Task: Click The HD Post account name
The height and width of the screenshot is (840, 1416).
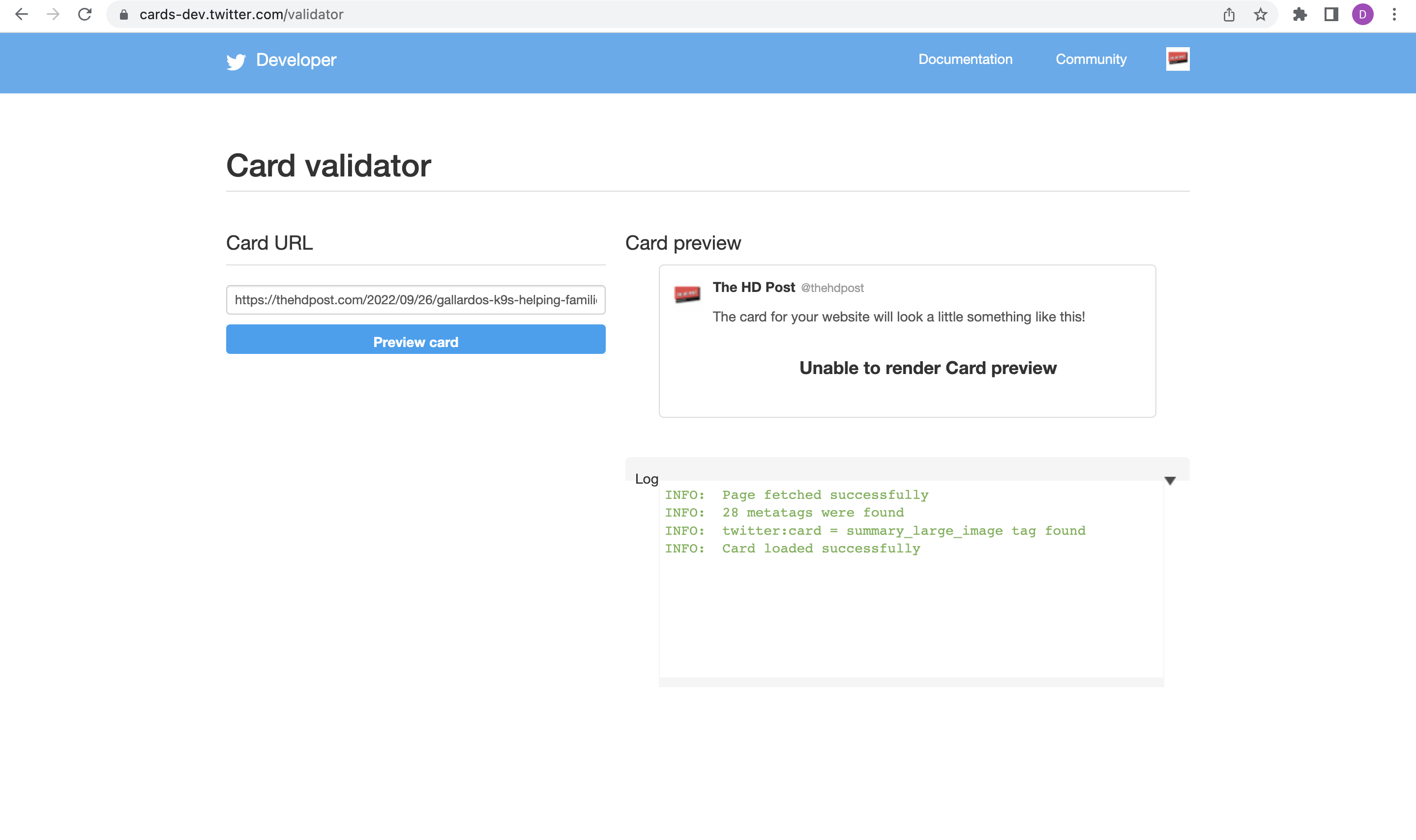Action: click(x=754, y=288)
